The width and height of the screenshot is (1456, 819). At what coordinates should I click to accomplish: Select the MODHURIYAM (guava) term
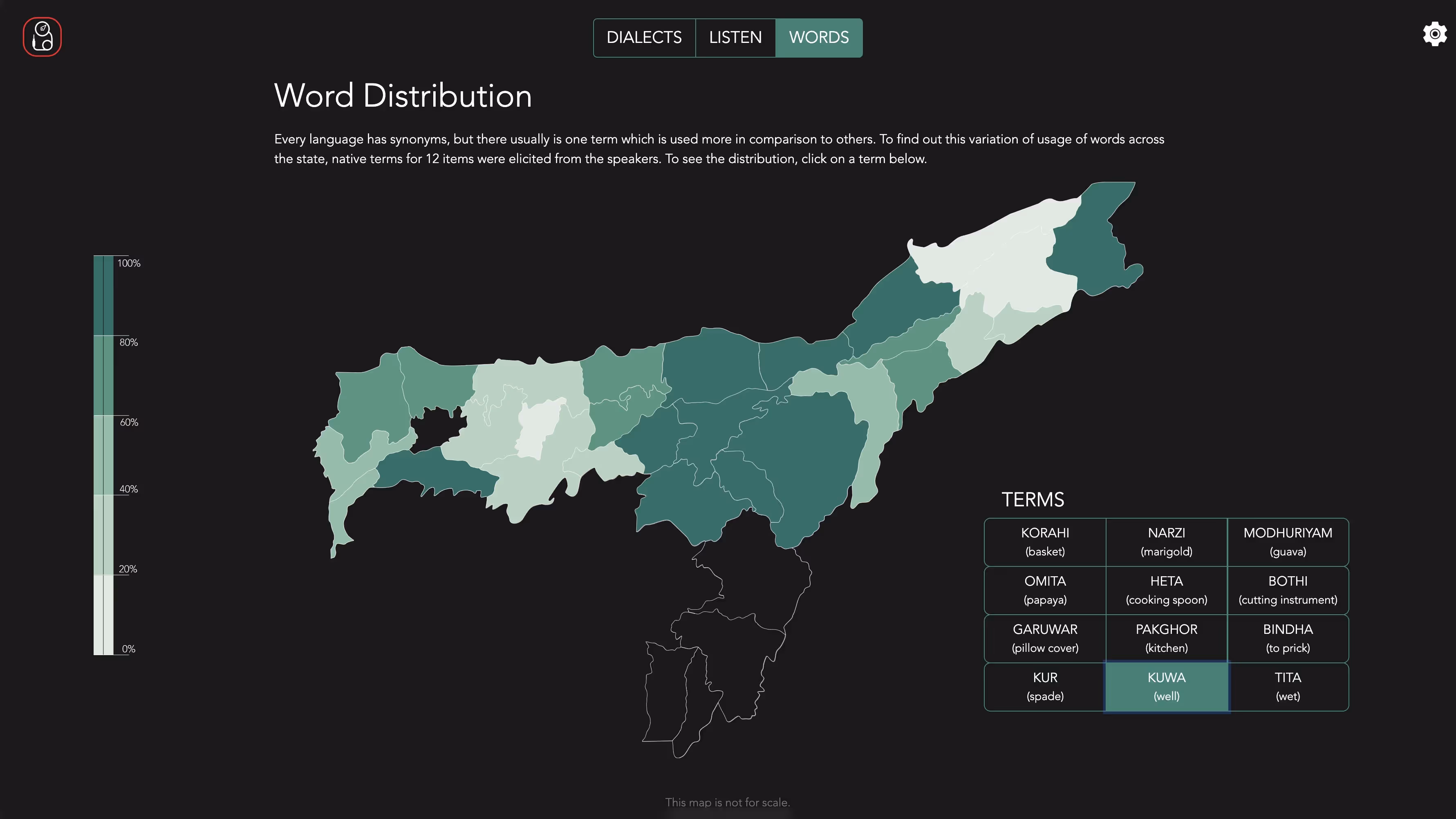coord(1288,542)
